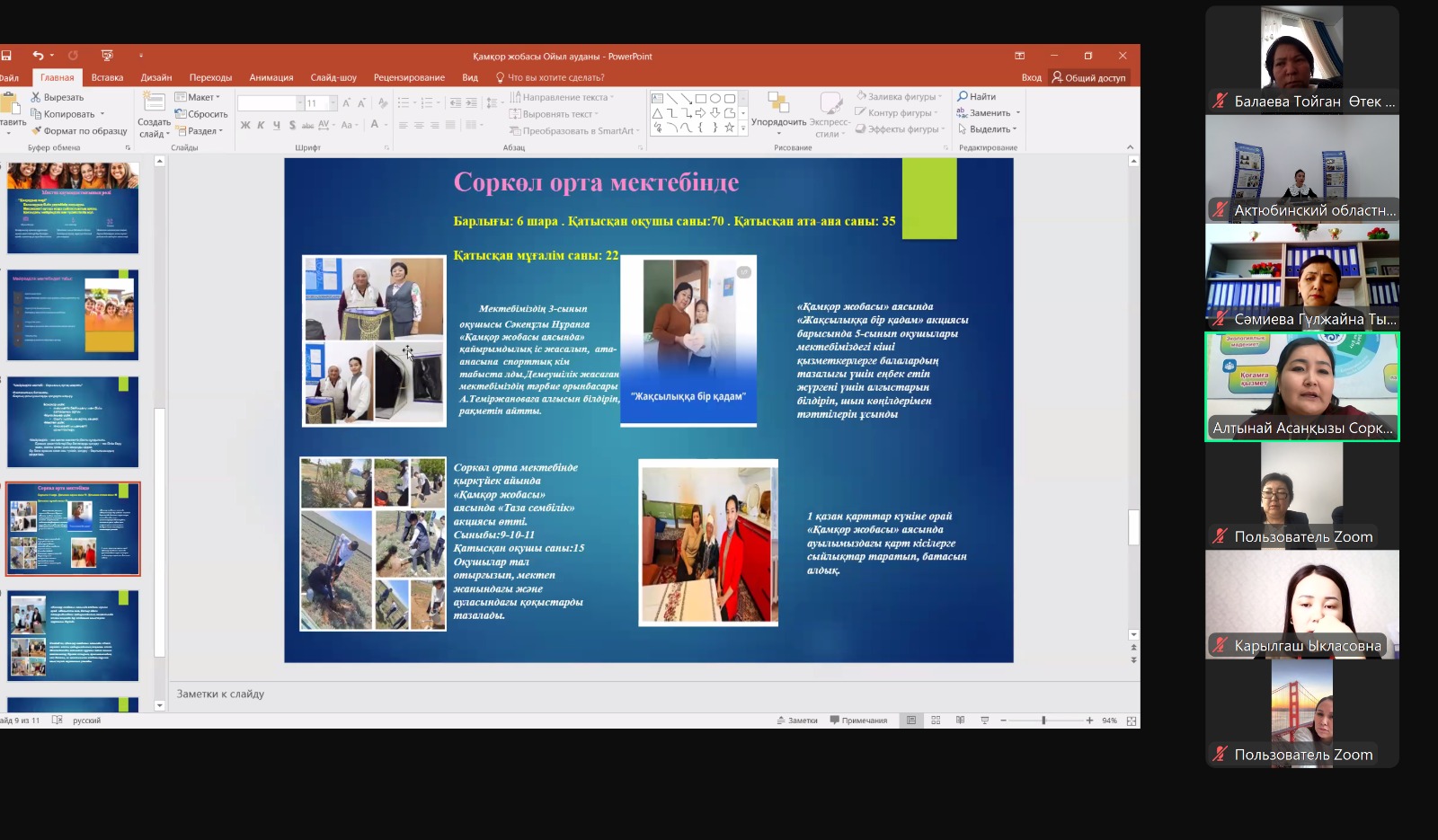Select the rectangle shape in shapes gallery
Screen dimensions: 1438x840
coord(700,99)
